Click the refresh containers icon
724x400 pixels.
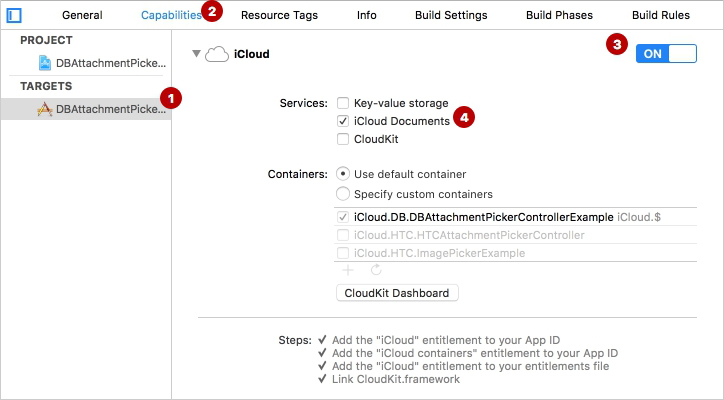point(376,270)
